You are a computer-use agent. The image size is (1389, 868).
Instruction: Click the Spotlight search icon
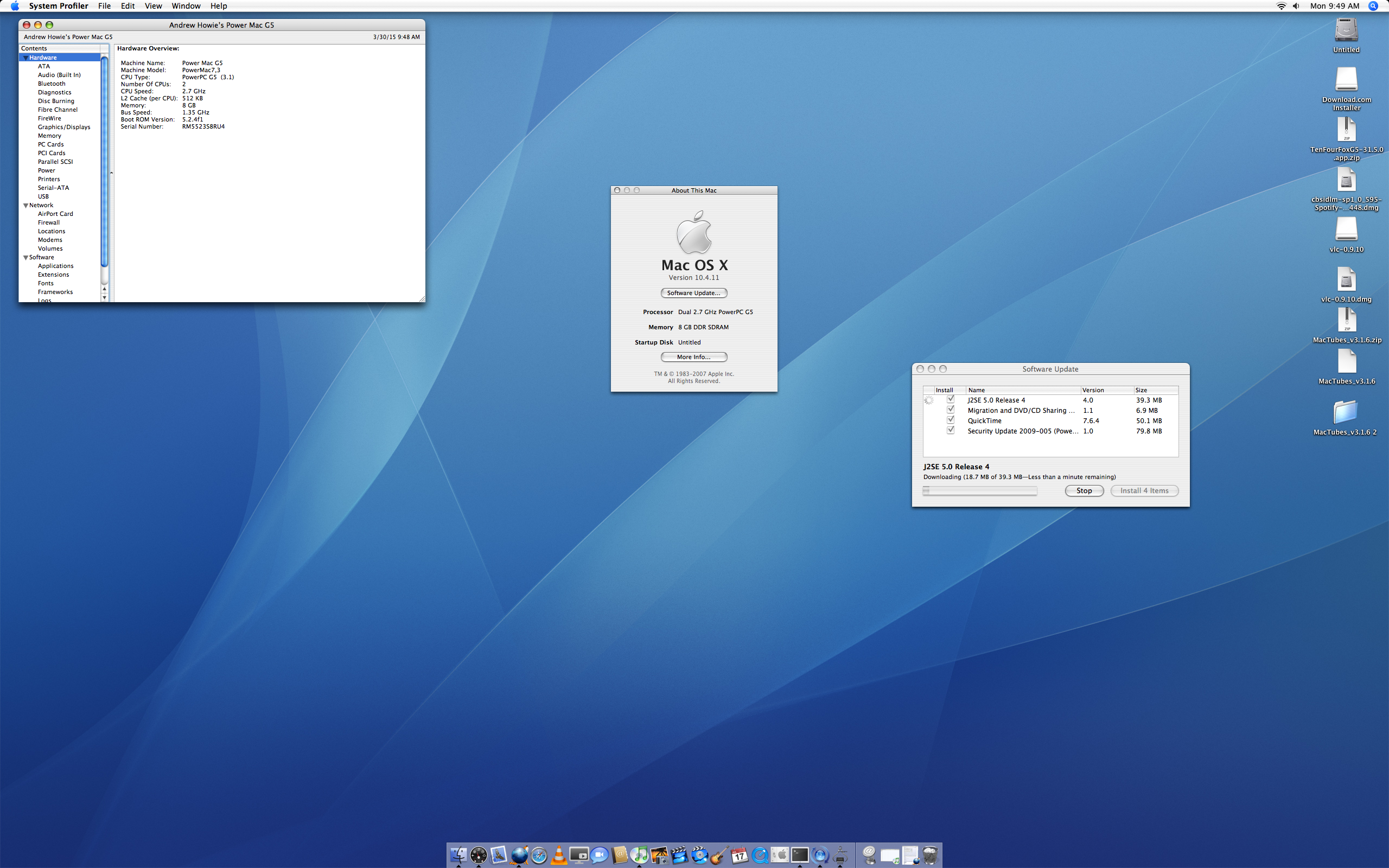click(x=1373, y=7)
